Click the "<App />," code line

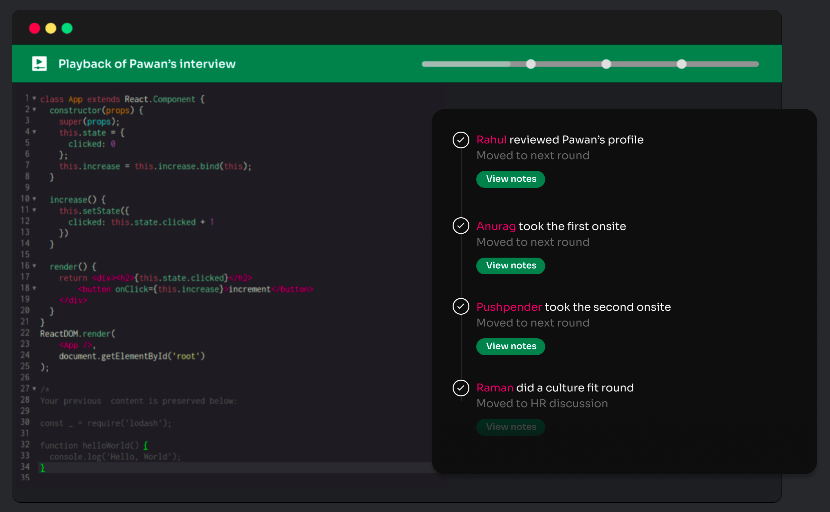(77, 345)
